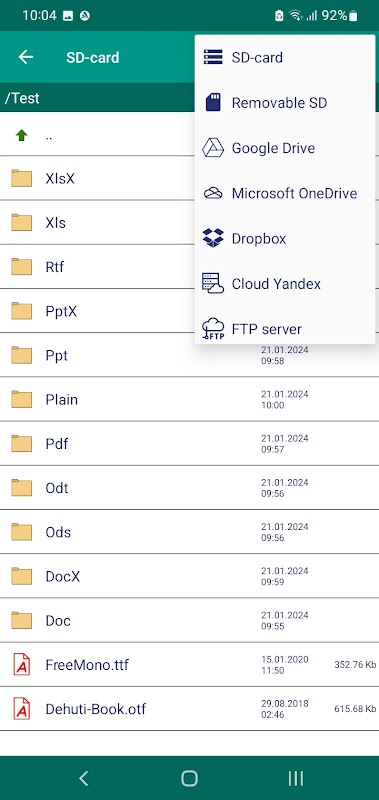Select the SD-card storage icon in menu
379x800 pixels.
(x=213, y=57)
